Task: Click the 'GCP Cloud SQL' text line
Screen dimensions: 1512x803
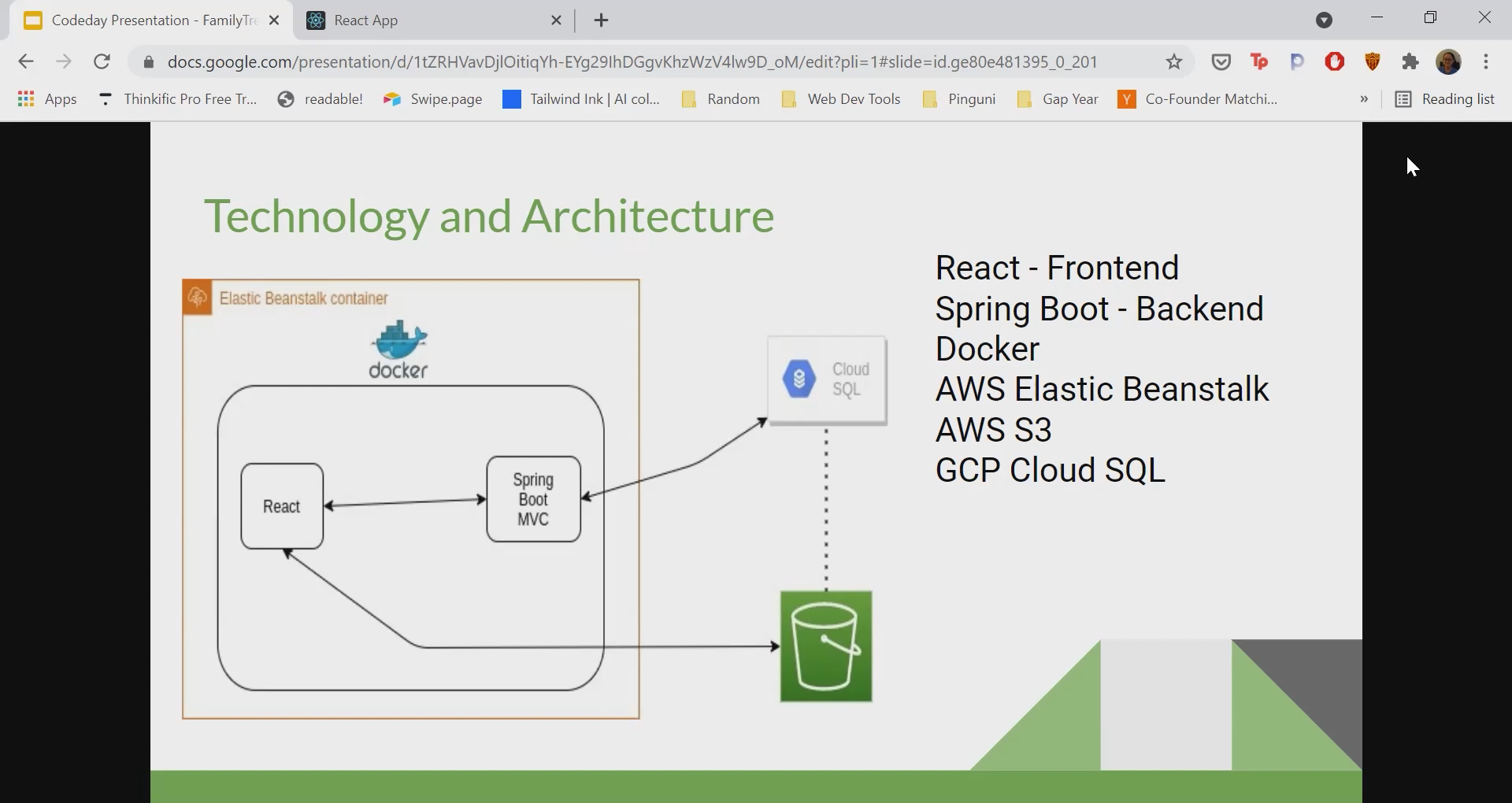Action: pyautogui.click(x=1050, y=470)
